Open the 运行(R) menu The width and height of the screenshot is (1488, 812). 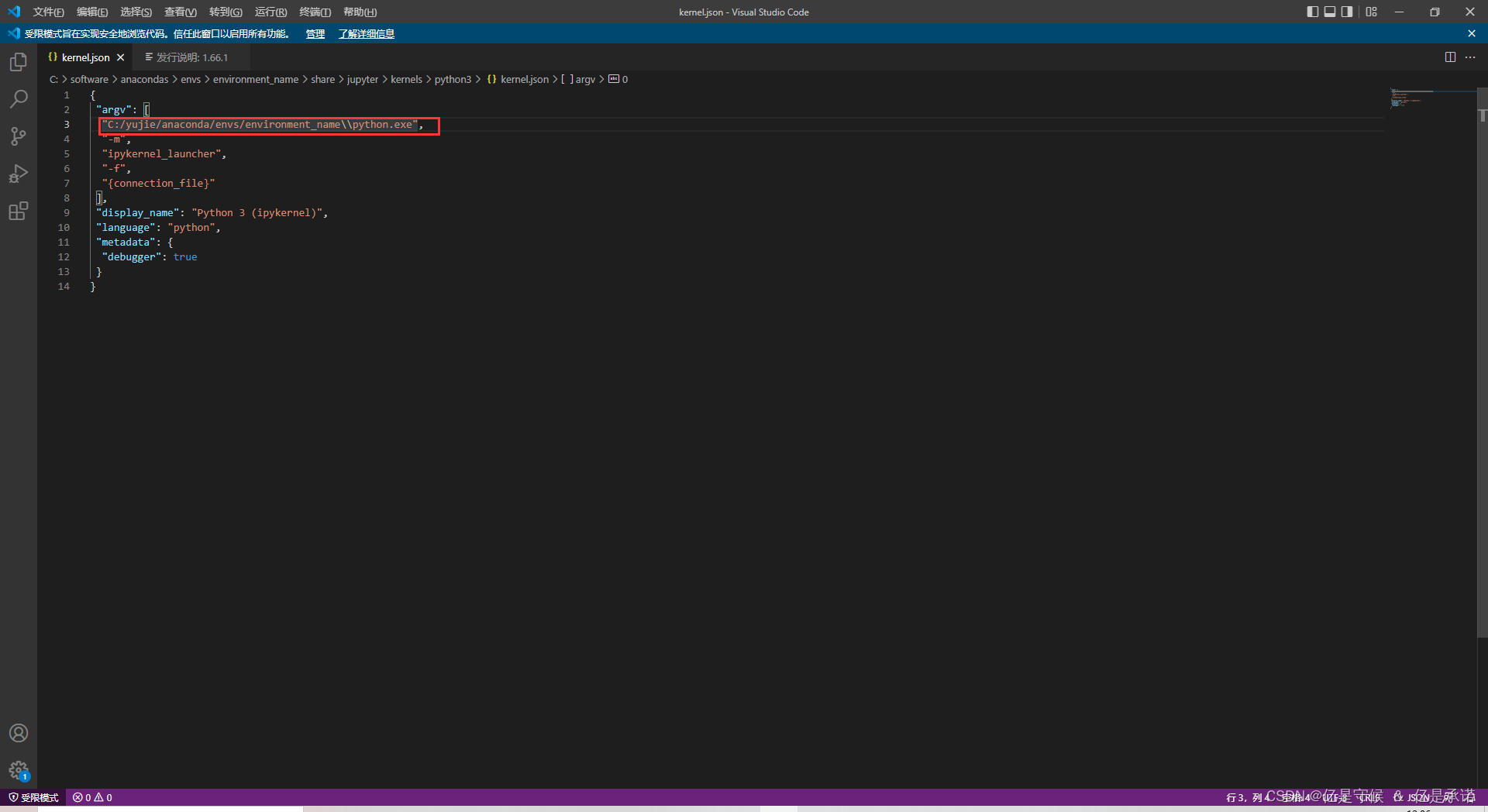(270, 12)
